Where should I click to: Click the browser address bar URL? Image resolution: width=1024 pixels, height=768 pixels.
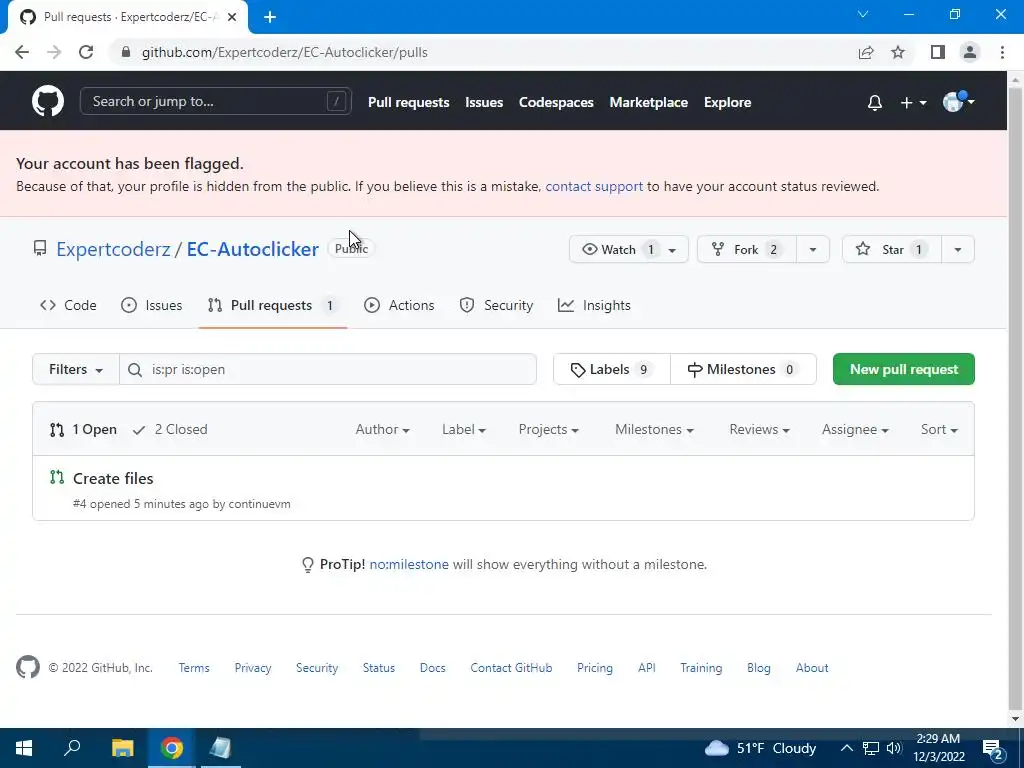pos(285,52)
